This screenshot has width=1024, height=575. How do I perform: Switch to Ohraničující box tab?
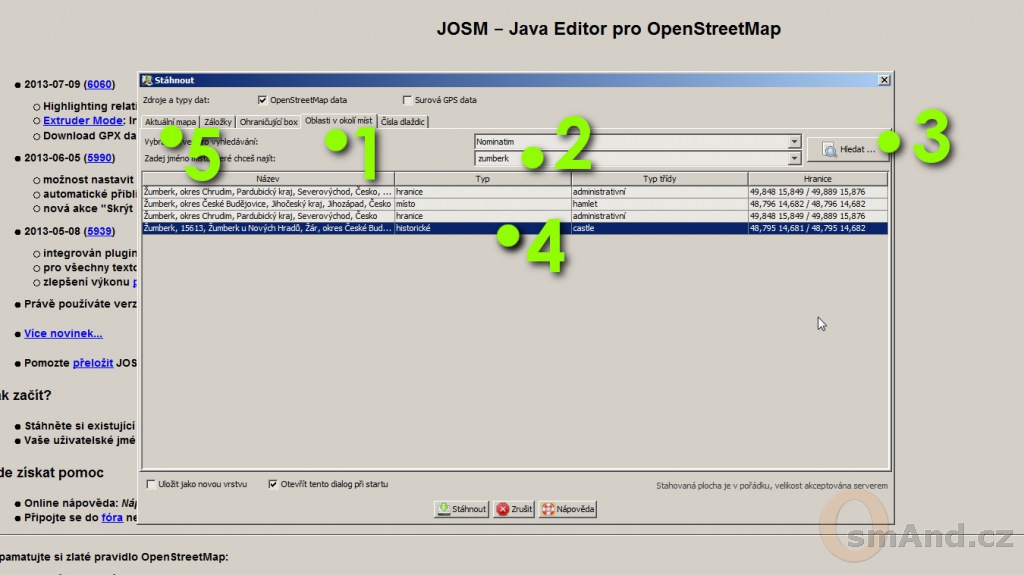[268, 122]
